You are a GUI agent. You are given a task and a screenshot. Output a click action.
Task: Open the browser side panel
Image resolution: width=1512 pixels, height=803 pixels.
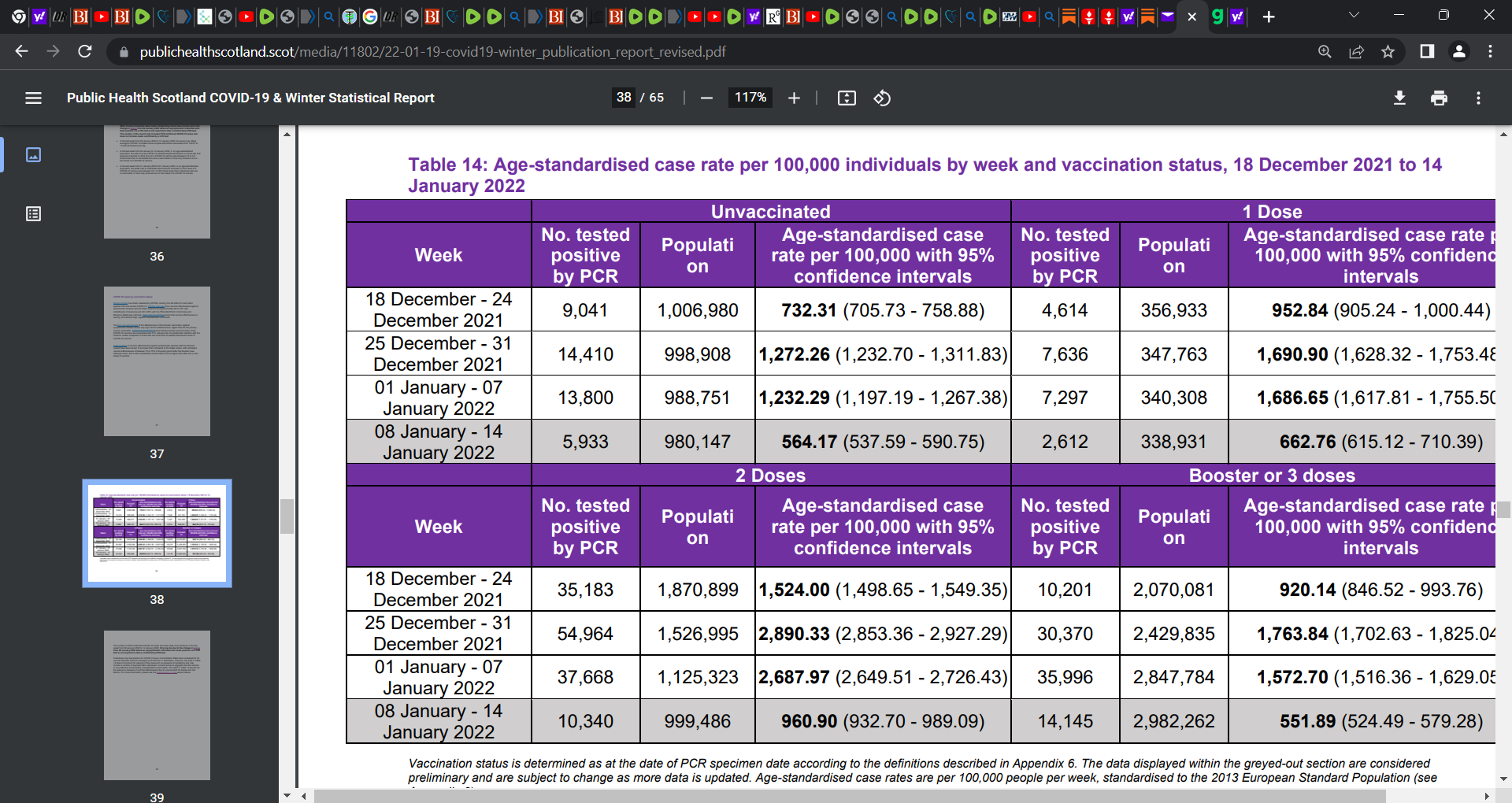1427,51
